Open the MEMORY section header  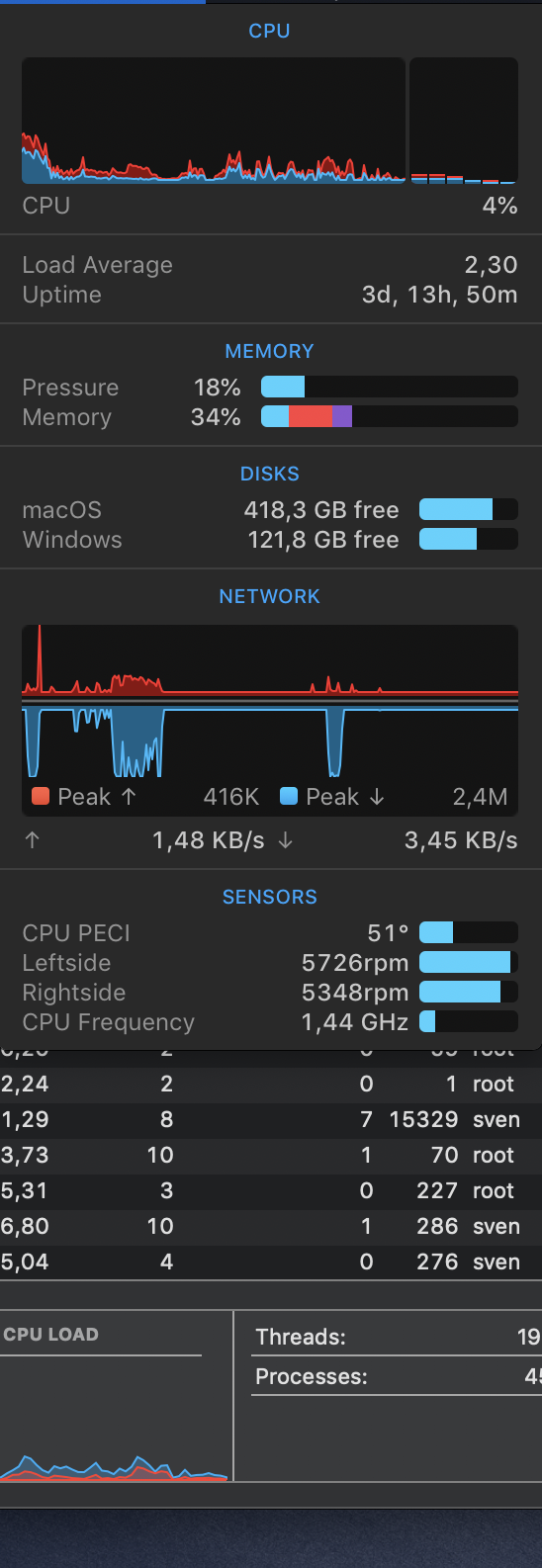coord(269,351)
